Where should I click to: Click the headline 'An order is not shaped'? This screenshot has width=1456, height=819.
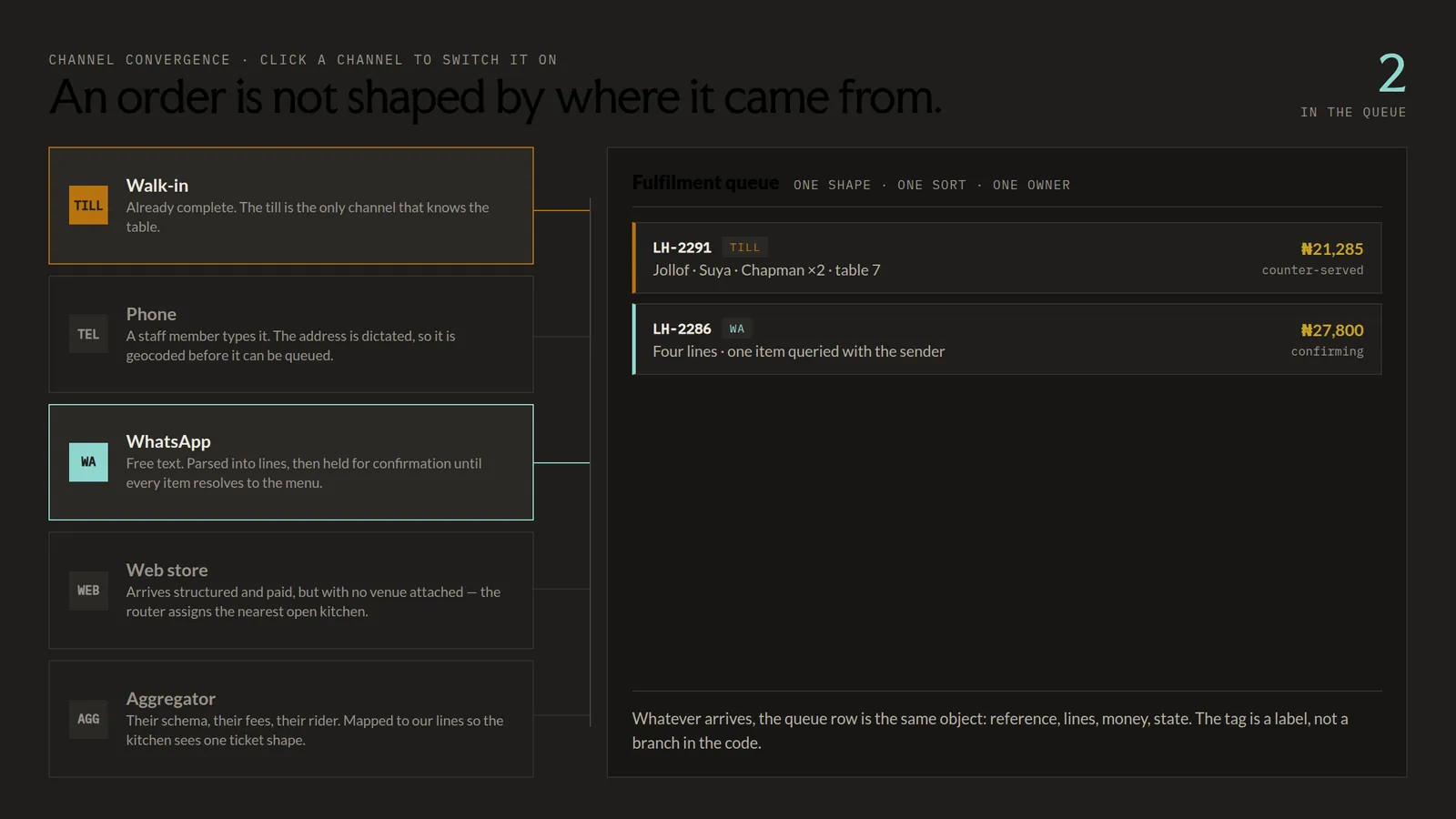pos(495,97)
